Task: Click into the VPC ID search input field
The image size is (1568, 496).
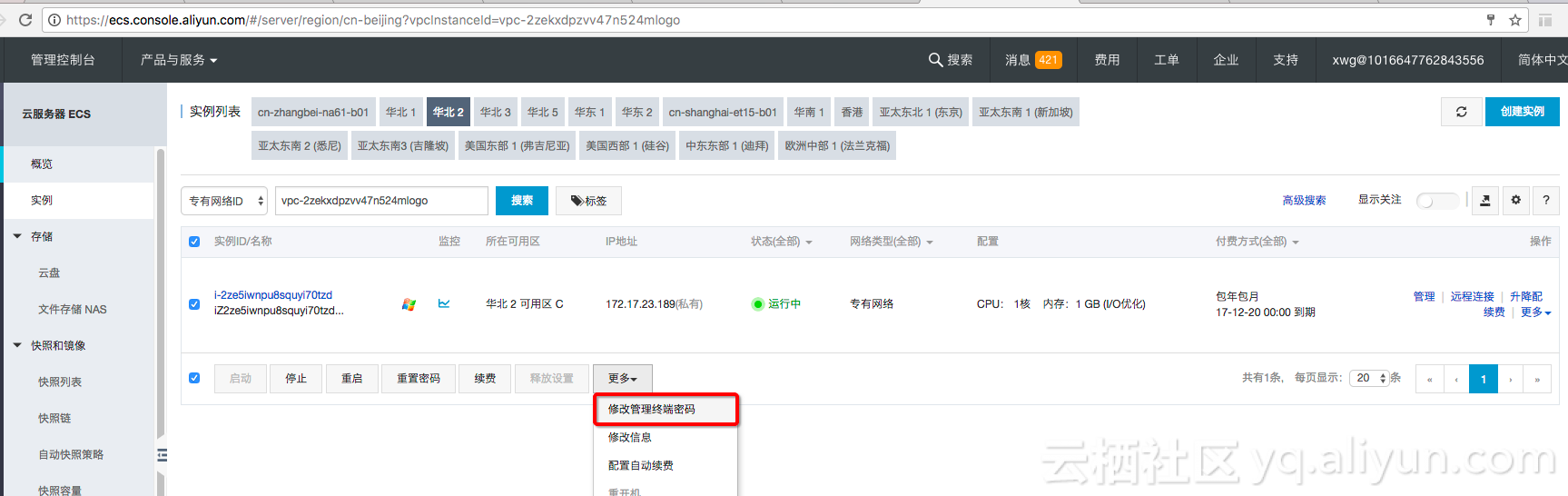Action: tap(381, 201)
